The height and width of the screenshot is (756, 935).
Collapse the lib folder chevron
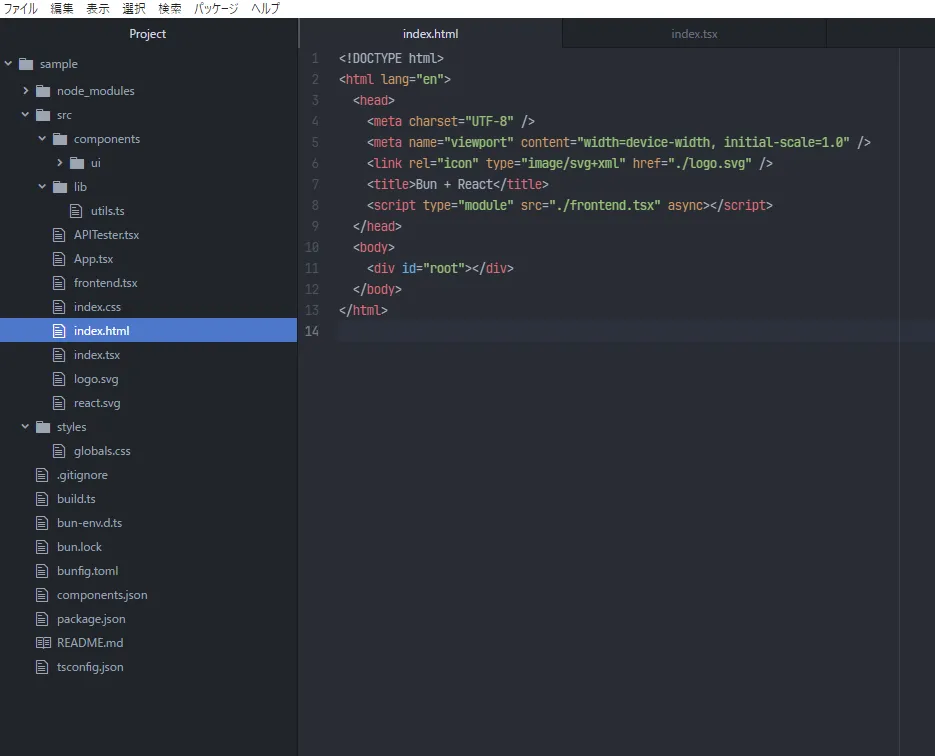(42, 186)
